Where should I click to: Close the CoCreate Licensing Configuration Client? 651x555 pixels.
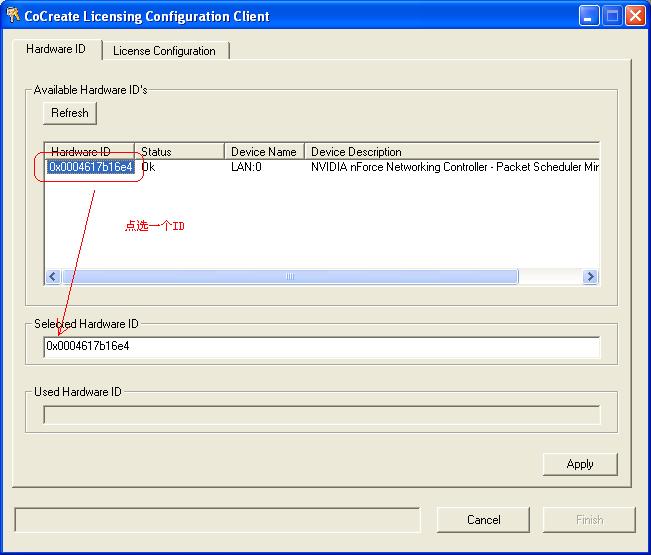click(636, 16)
